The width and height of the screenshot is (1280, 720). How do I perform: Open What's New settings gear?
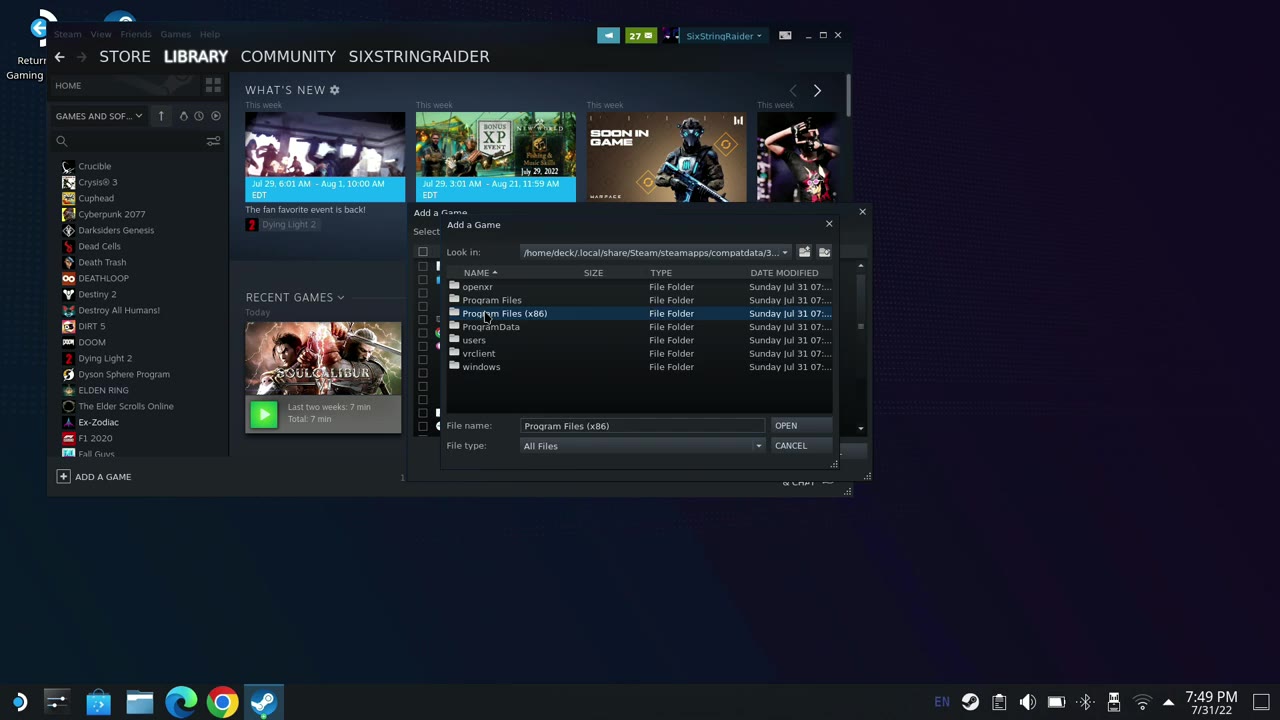point(334,90)
